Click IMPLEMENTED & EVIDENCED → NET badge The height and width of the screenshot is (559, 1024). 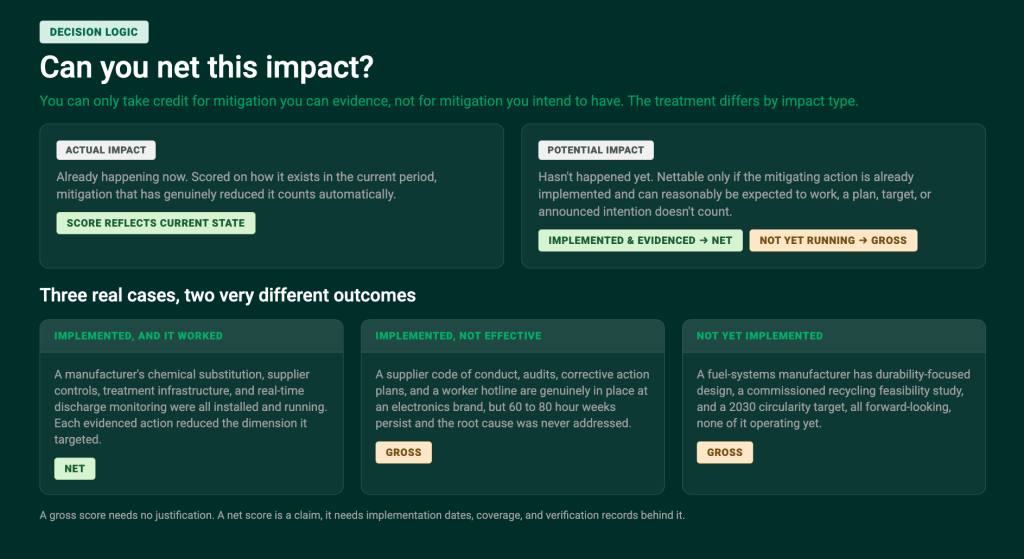tap(640, 240)
